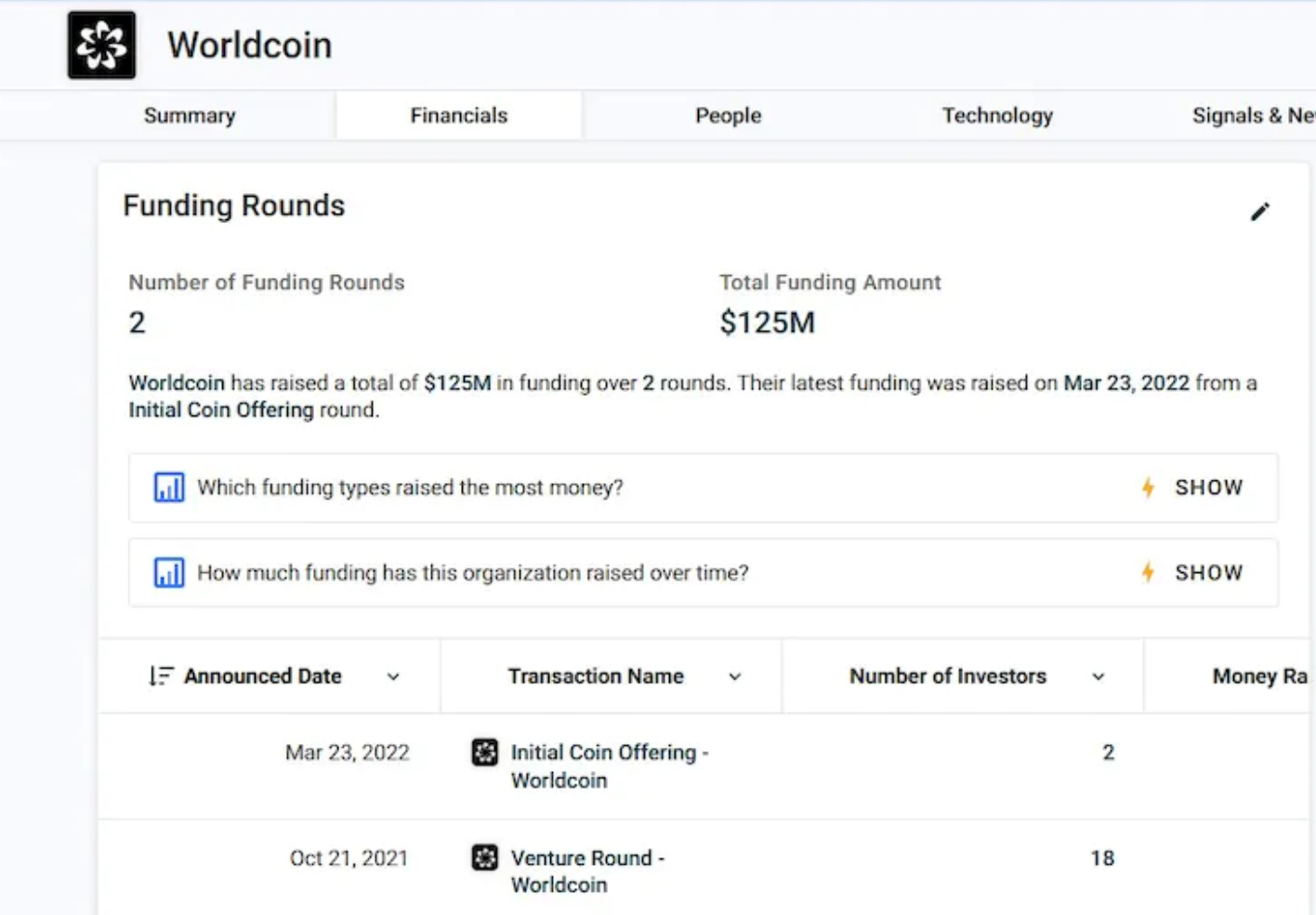
Task: Click lightning bolt icon next to second SHOW
Action: click(1148, 573)
